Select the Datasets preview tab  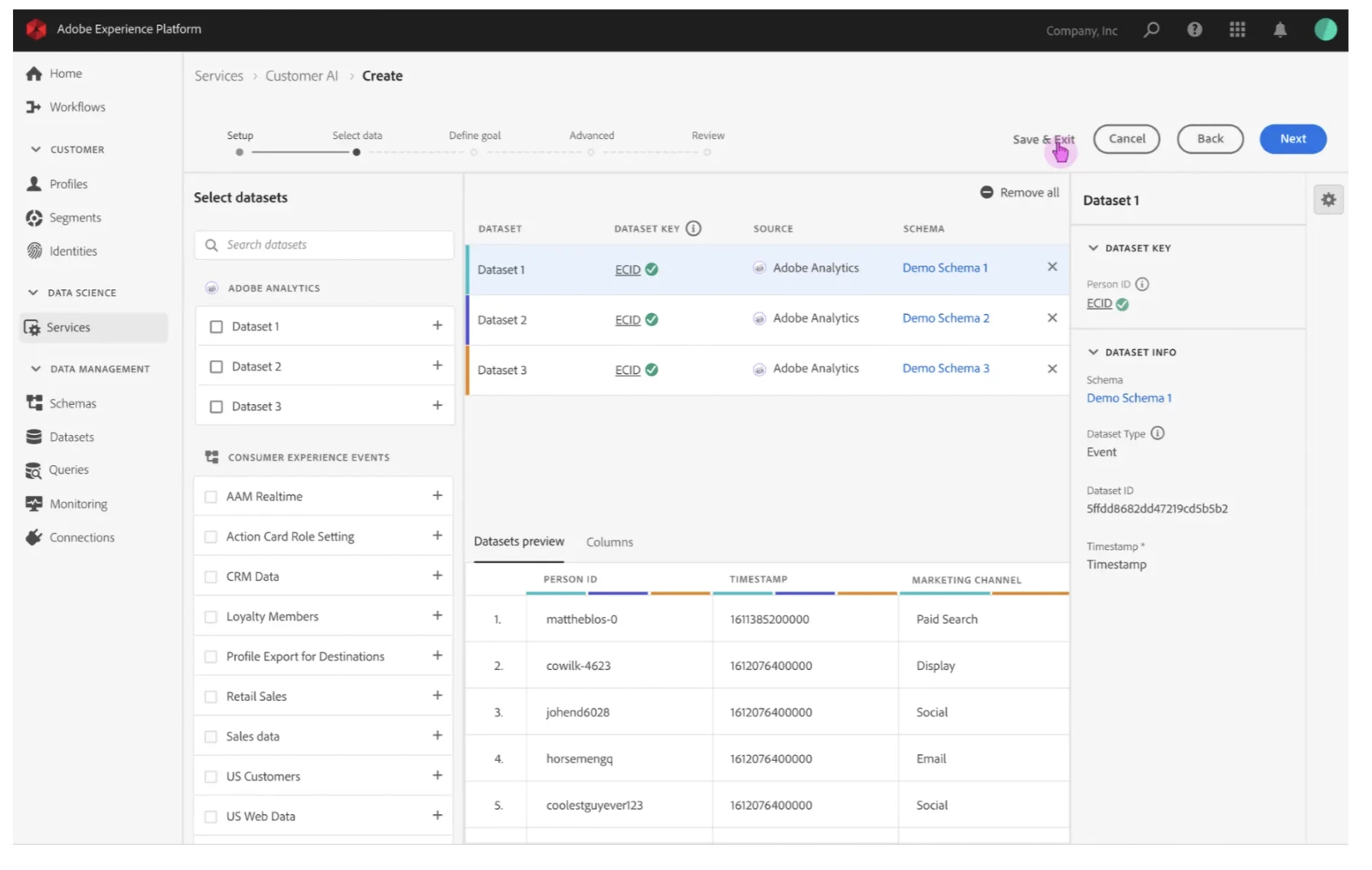click(x=519, y=541)
